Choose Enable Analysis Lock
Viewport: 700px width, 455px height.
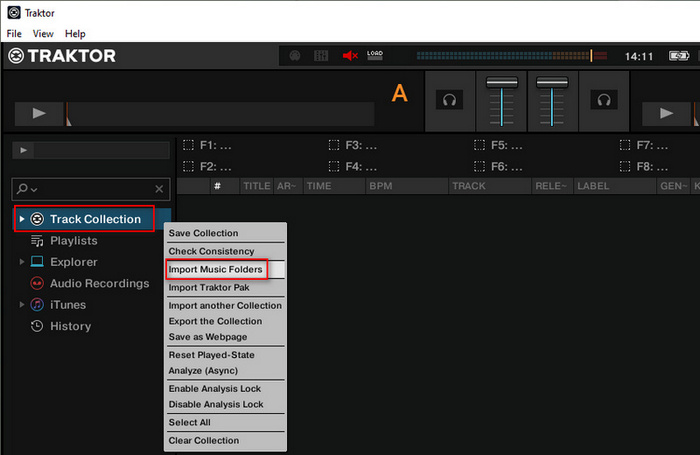click(x=225, y=389)
